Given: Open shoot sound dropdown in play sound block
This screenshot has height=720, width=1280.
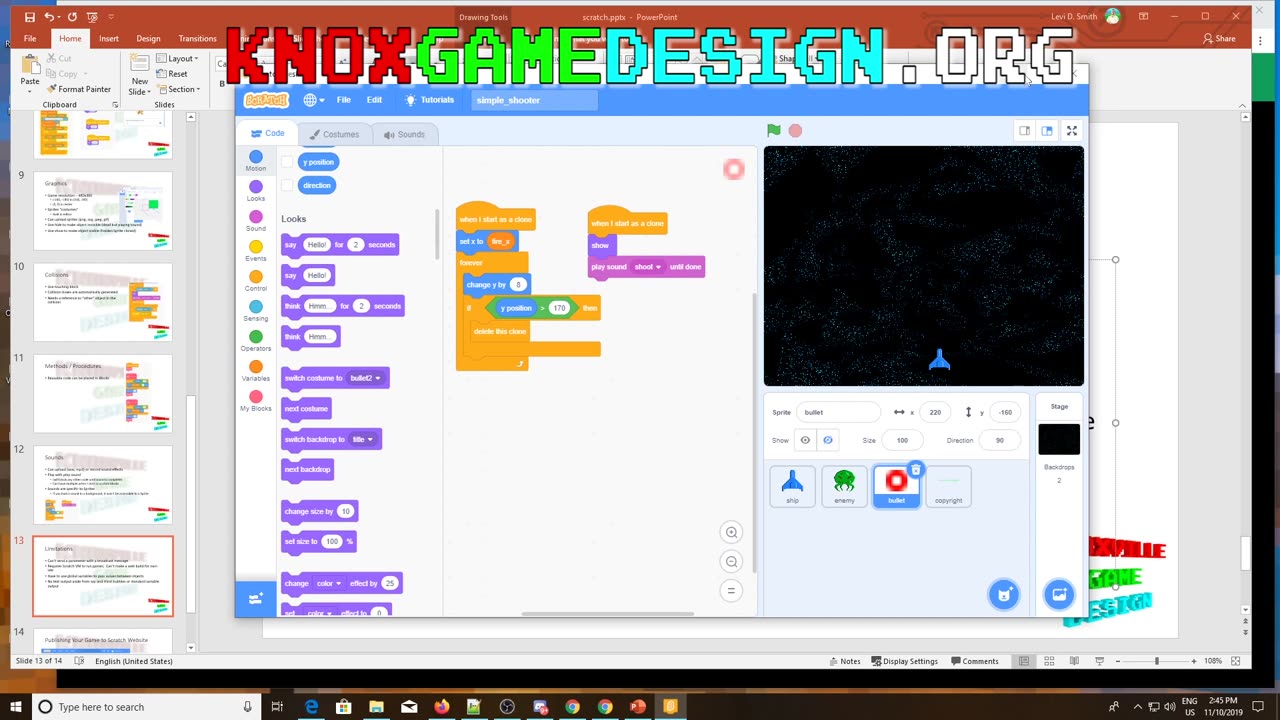Looking at the screenshot, I should (648, 267).
